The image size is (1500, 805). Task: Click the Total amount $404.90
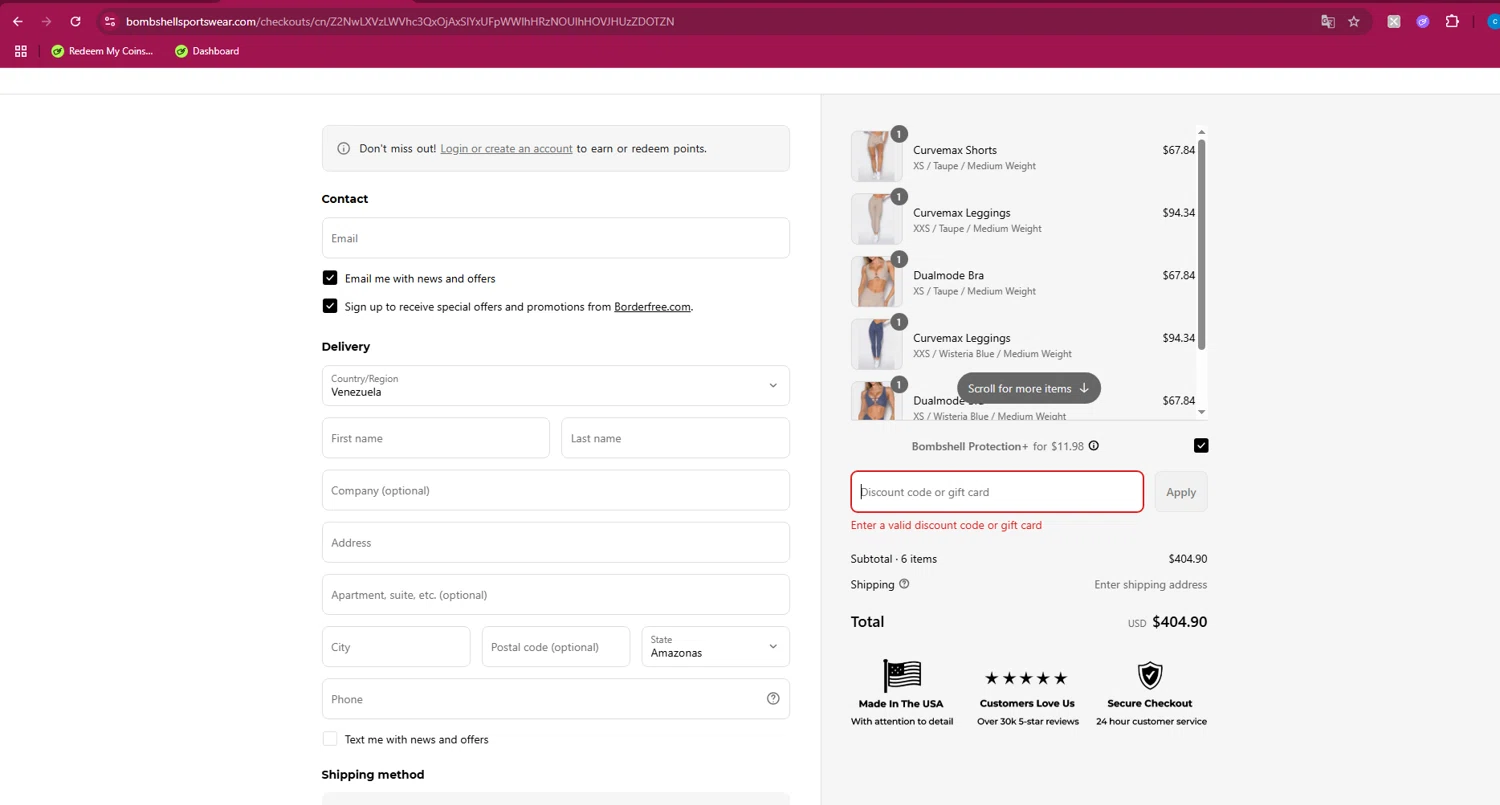1180,622
